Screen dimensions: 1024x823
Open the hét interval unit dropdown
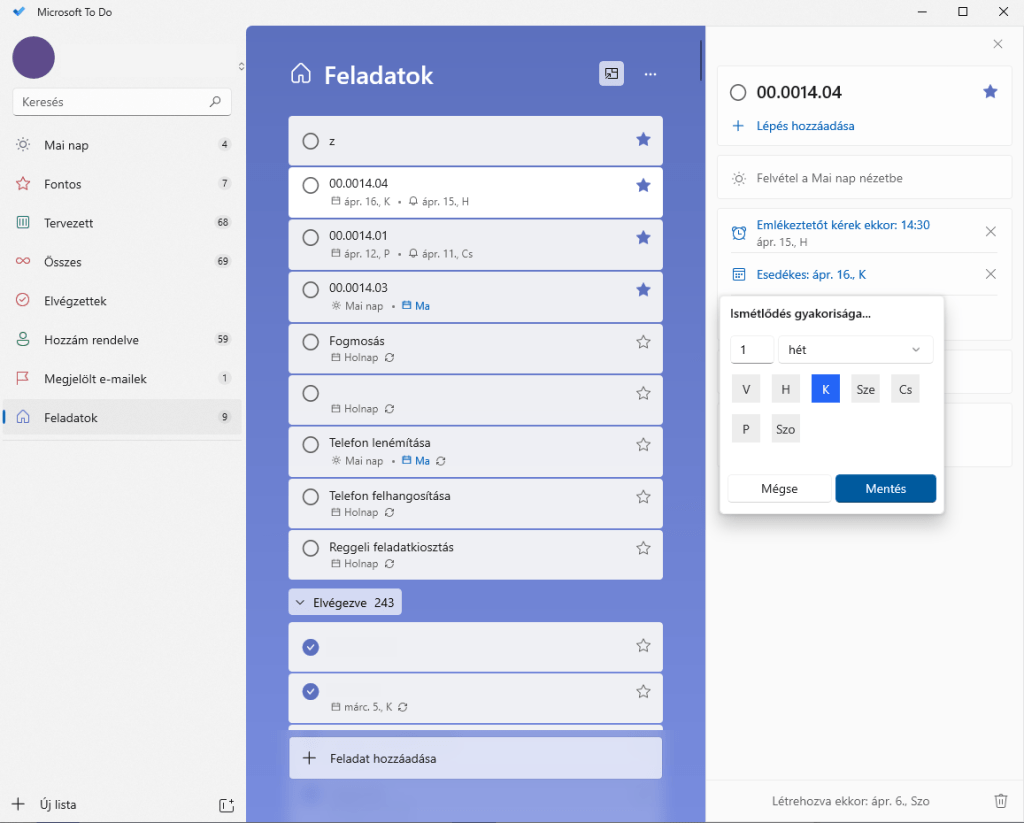pyautogui.click(x=855, y=350)
